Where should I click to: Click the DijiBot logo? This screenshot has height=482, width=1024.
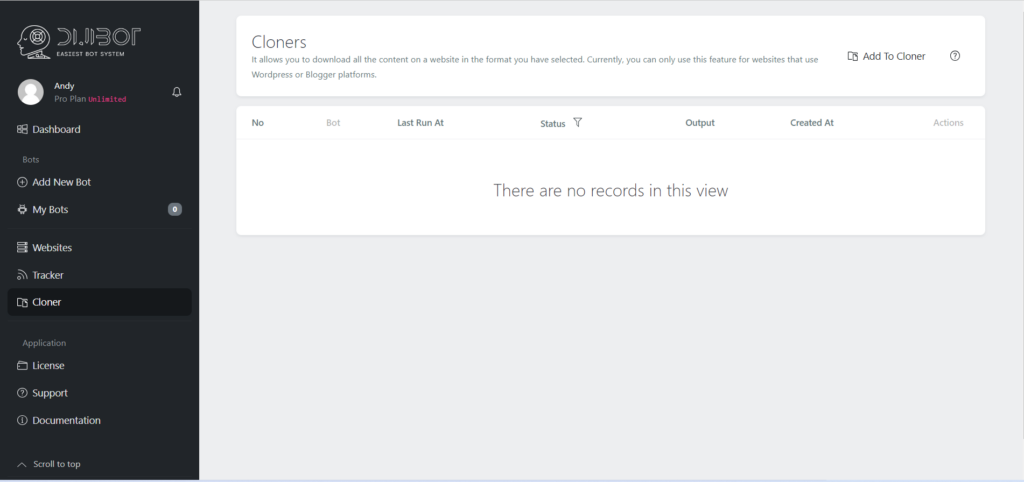point(78,44)
